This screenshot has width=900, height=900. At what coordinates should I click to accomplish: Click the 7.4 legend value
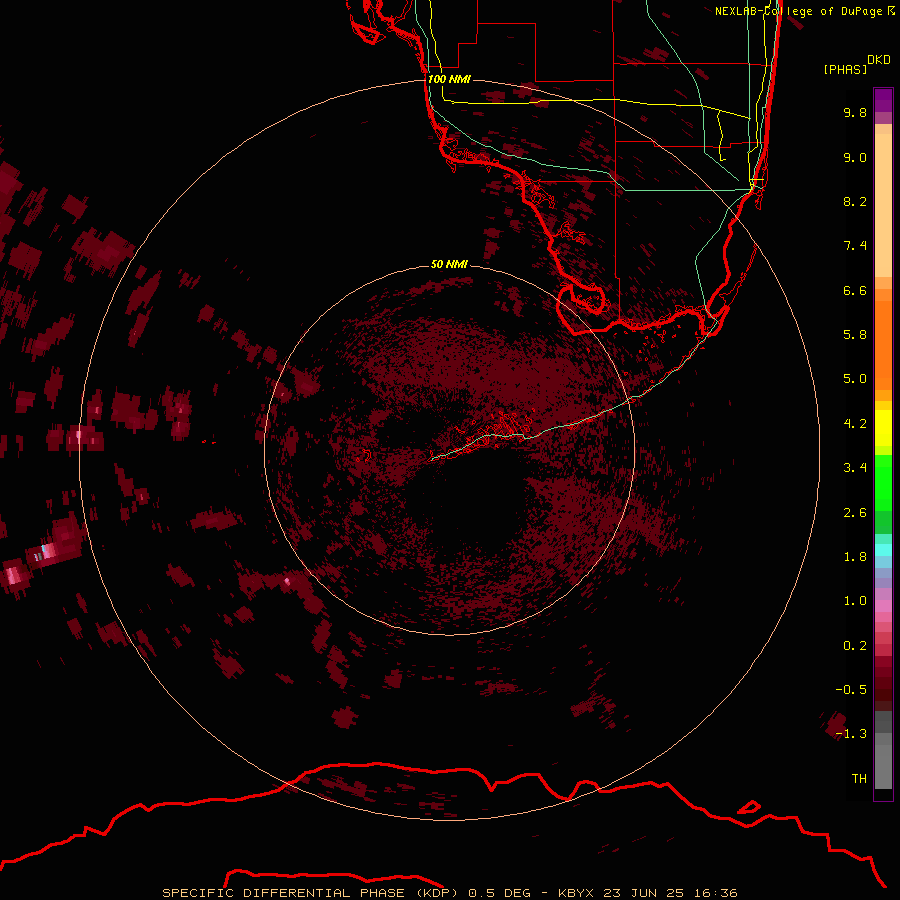point(855,246)
